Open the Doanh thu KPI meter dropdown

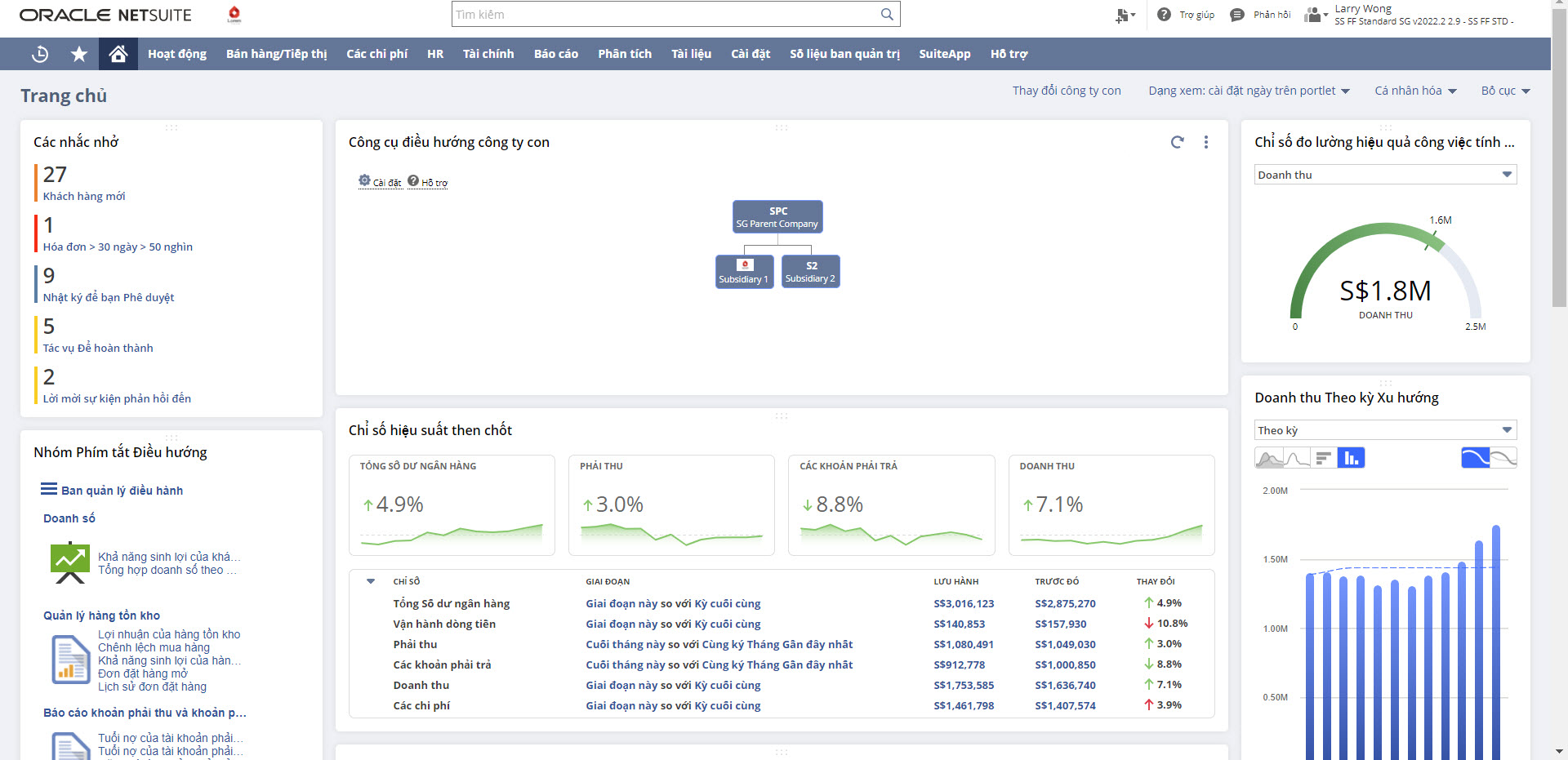pyautogui.click(x=1385, y=175)
